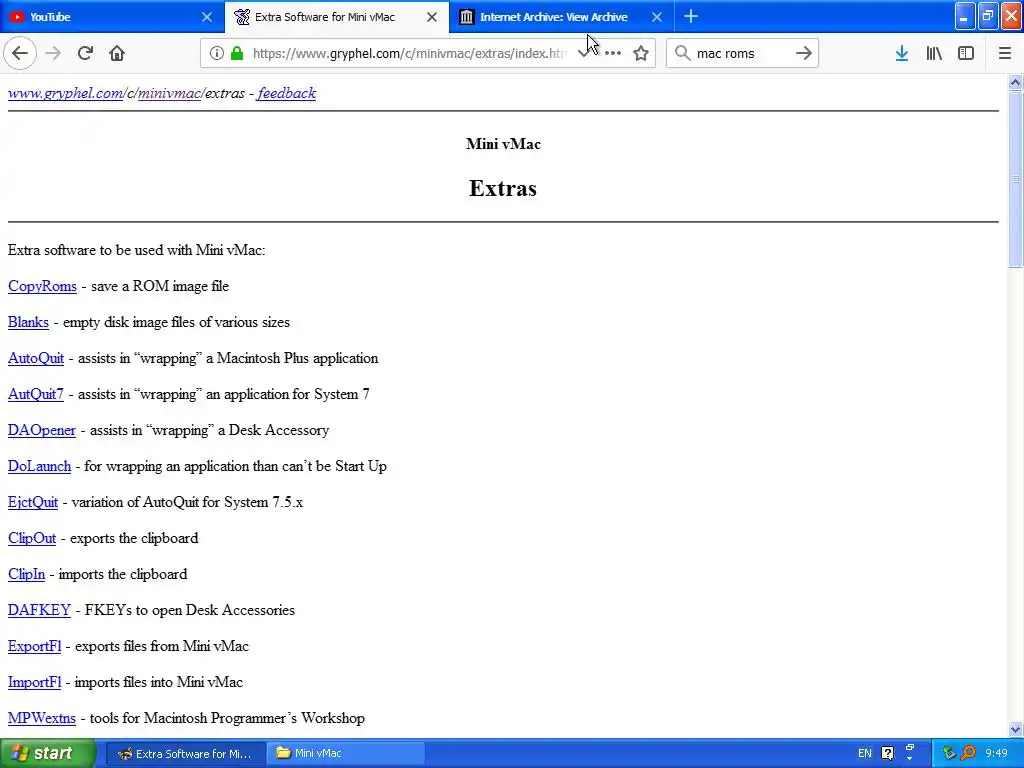Open the DoLaunch link
The image size is (1024, 768).
[39, 466]
